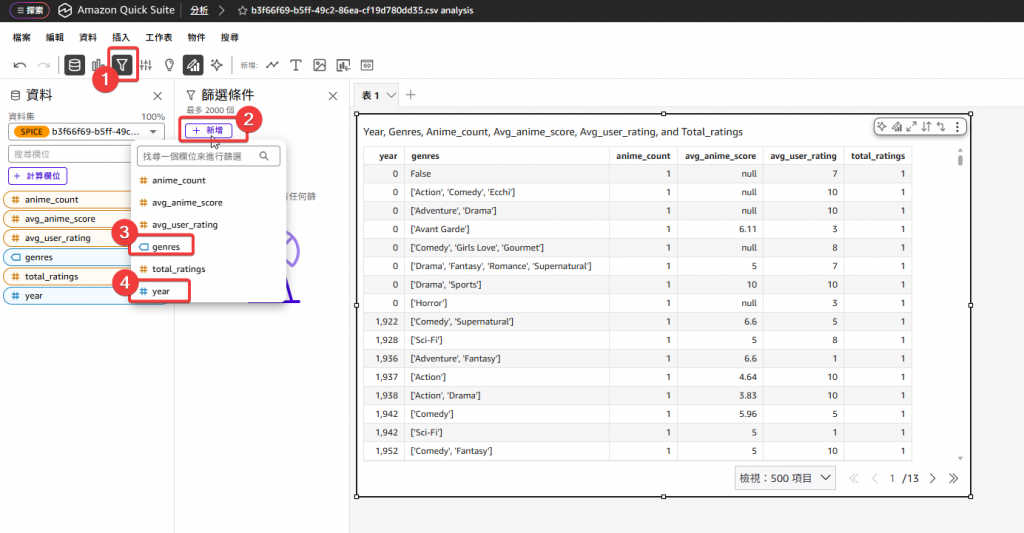This screenshot has width=1024, height=533.
Task: Click the search magnifier in field dropdown
Action: (264, 156)
